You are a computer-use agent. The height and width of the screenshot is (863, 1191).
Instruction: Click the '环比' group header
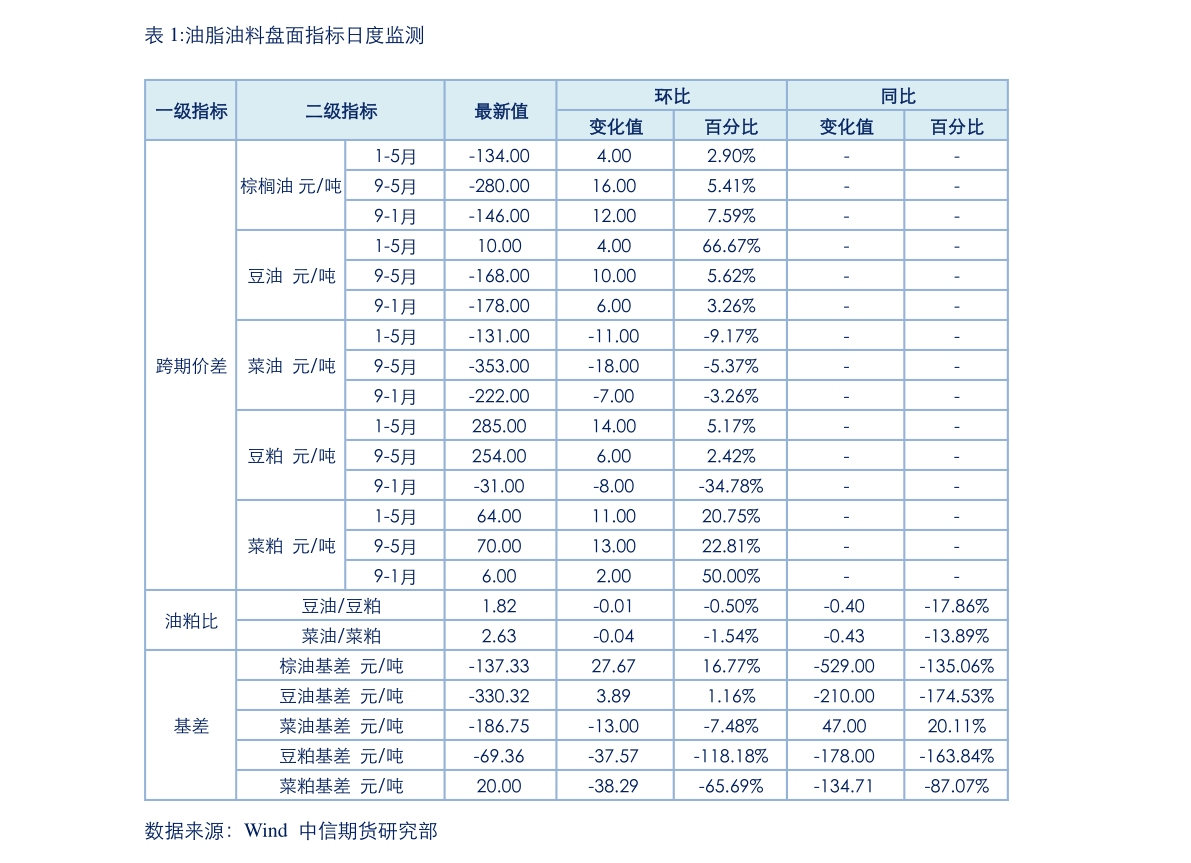[x=672, y=96]
